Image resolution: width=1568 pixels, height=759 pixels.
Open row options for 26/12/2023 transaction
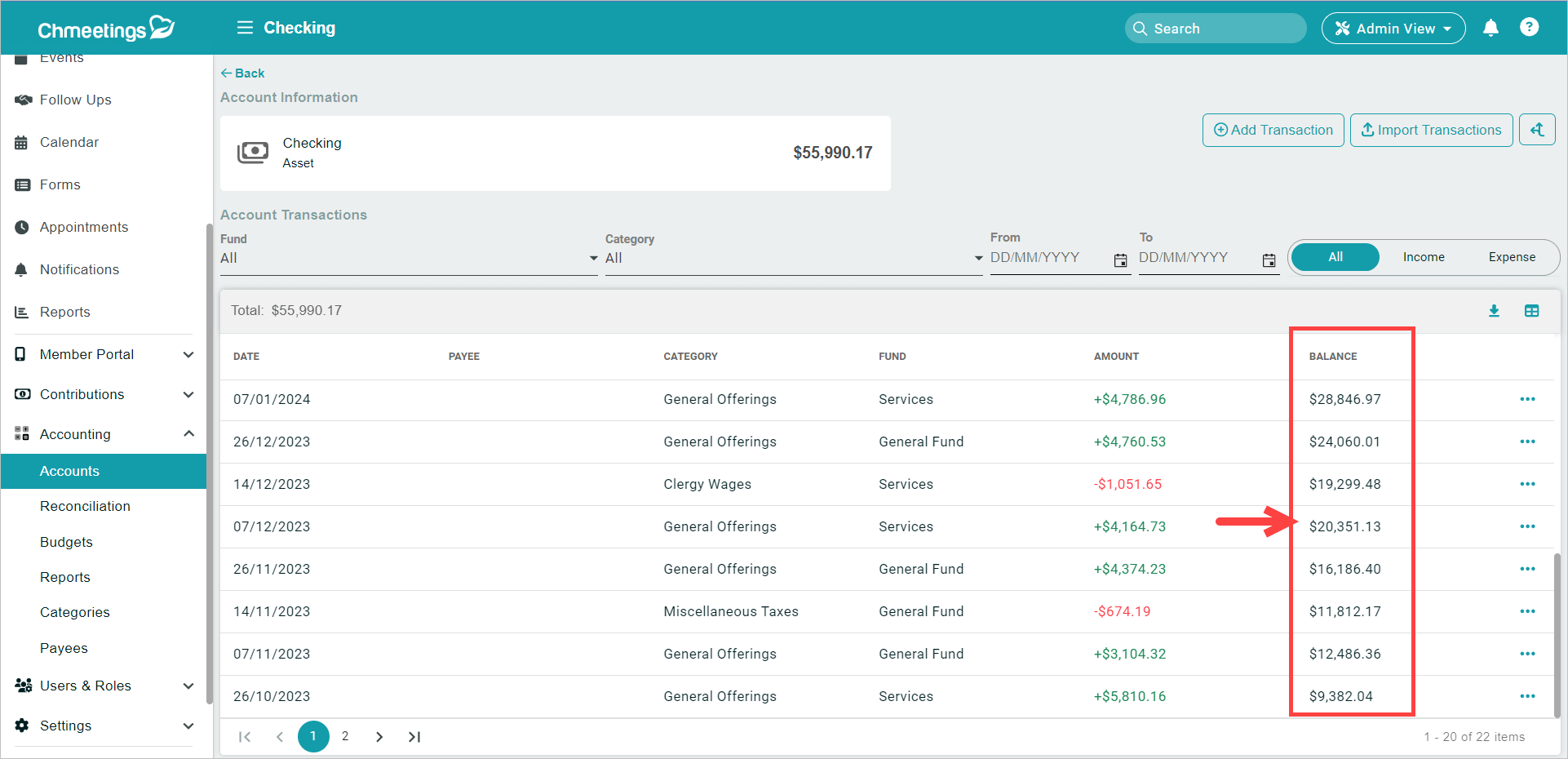[1527, 442]
